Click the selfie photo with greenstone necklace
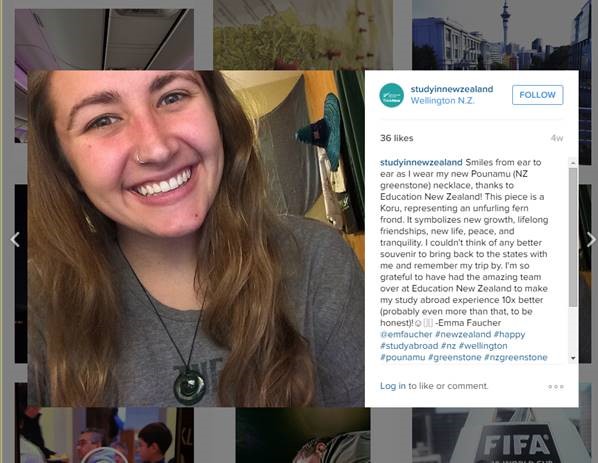 coord(196,239)
